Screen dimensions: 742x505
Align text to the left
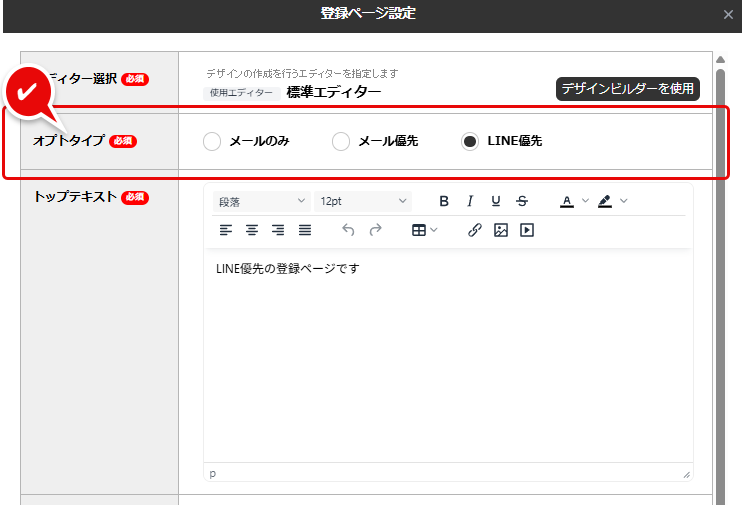pyautogui.click(x=226, y=230)
